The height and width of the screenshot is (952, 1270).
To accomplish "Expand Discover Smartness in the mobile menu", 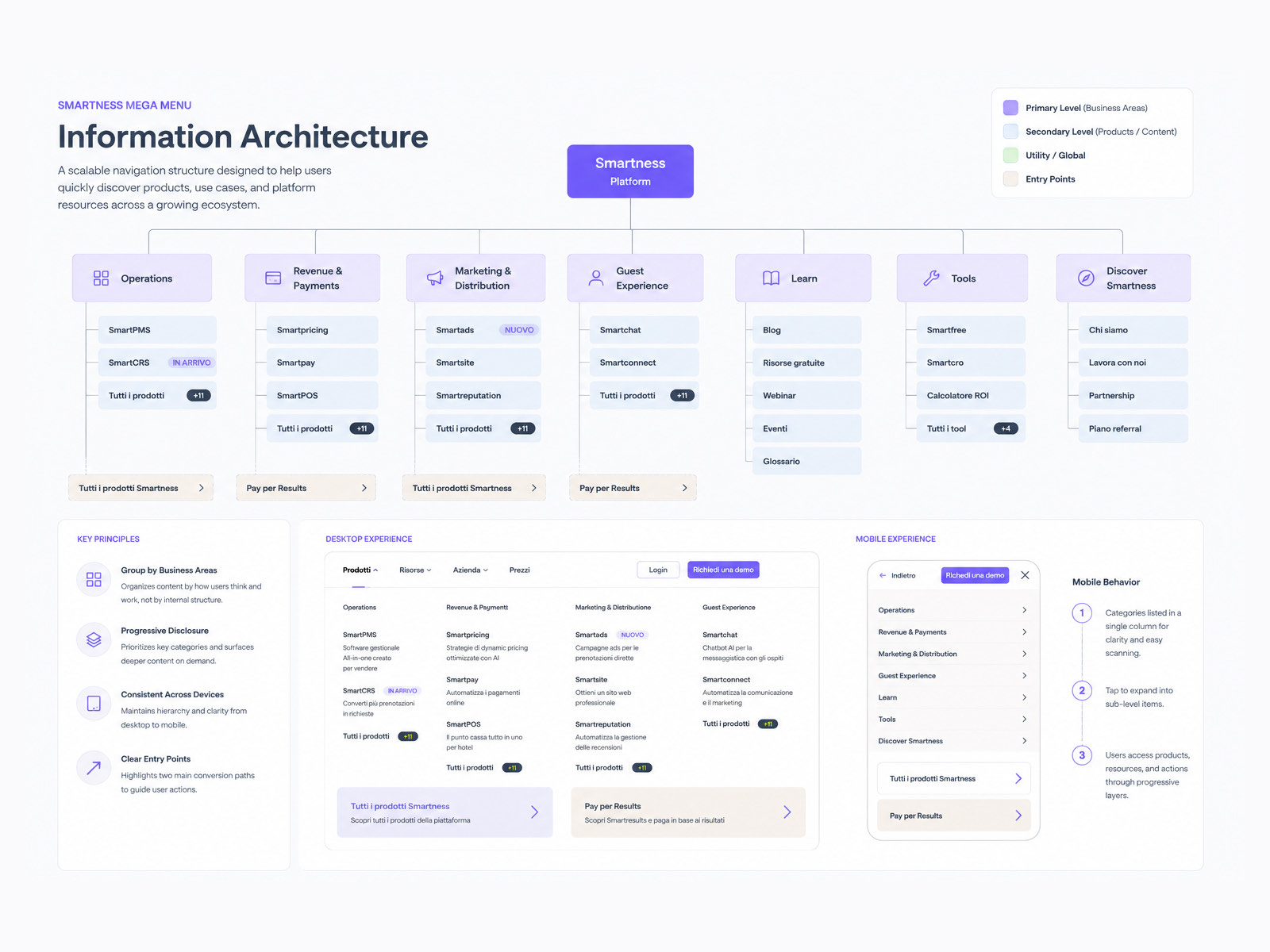I will (x=952, y=741).
